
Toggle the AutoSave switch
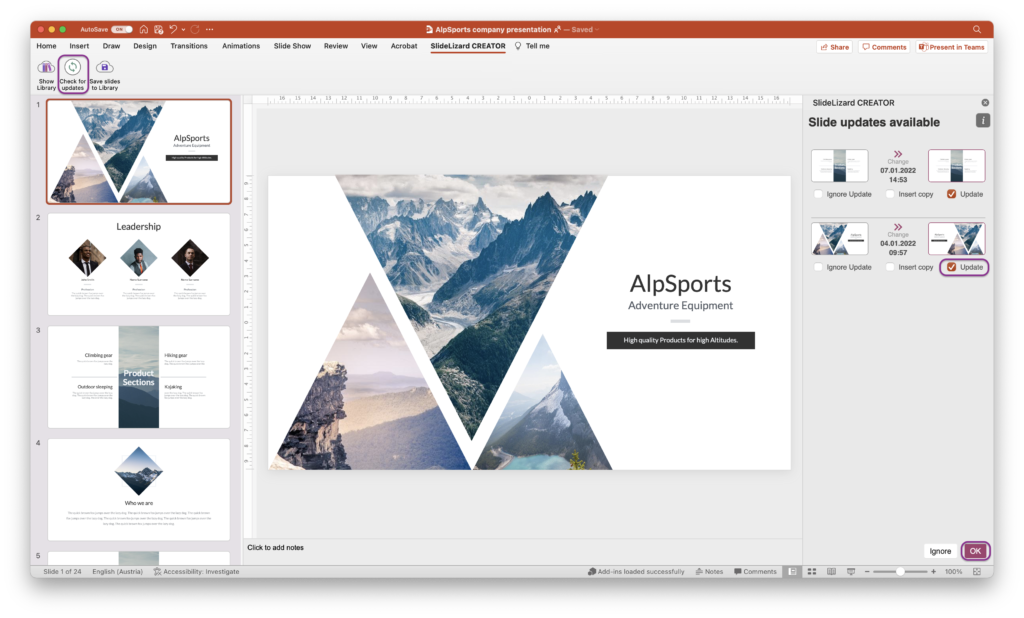click(121, 29)
